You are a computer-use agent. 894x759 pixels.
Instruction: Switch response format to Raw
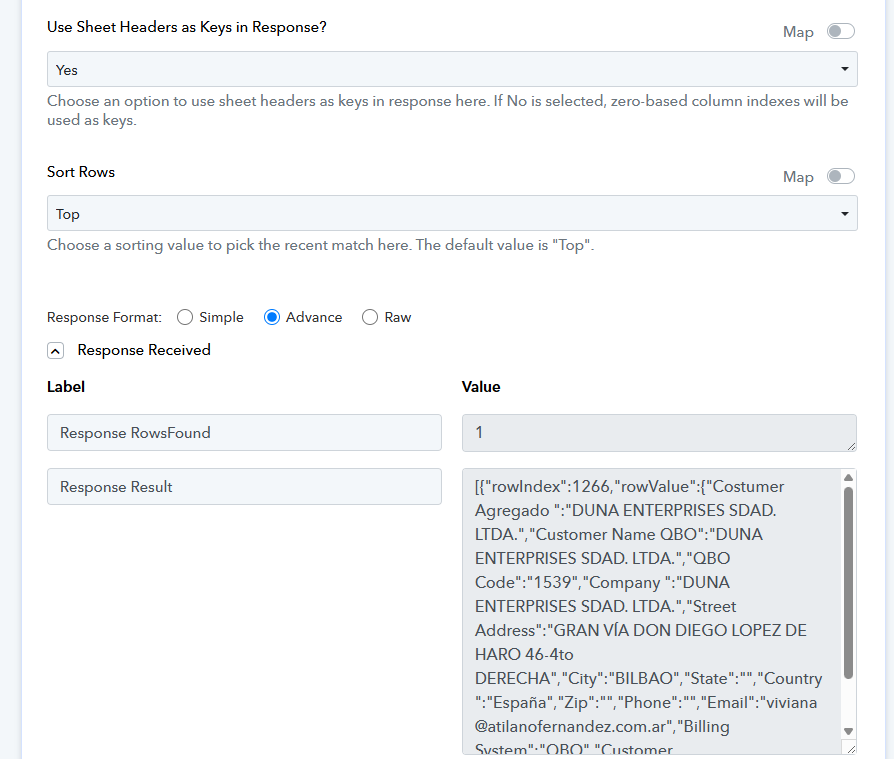(x=370, y=317)
